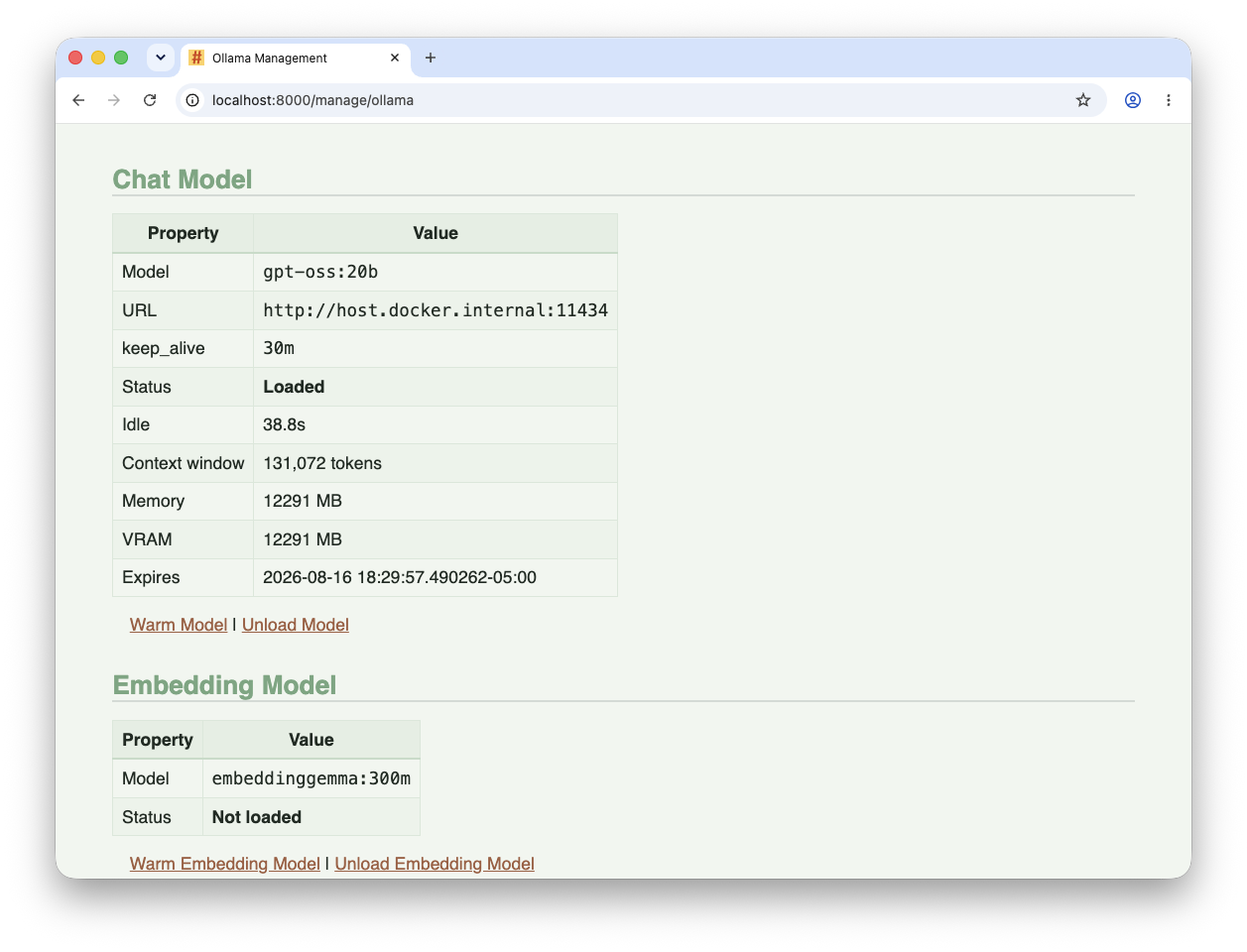
Task: Click the Idle value 38.8s
Action: point(284,424)
